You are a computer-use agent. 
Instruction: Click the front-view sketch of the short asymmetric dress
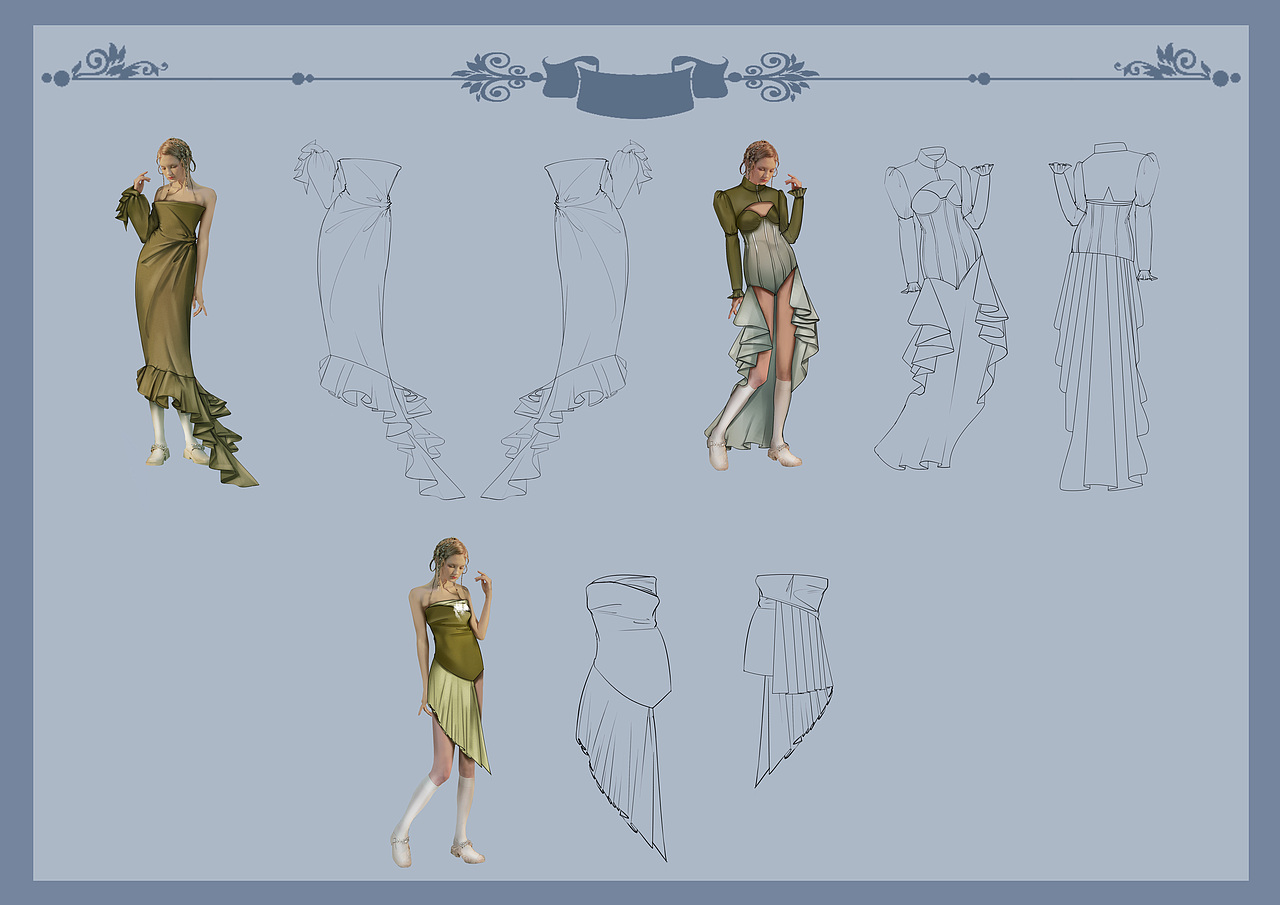click(x=624, y=717)
